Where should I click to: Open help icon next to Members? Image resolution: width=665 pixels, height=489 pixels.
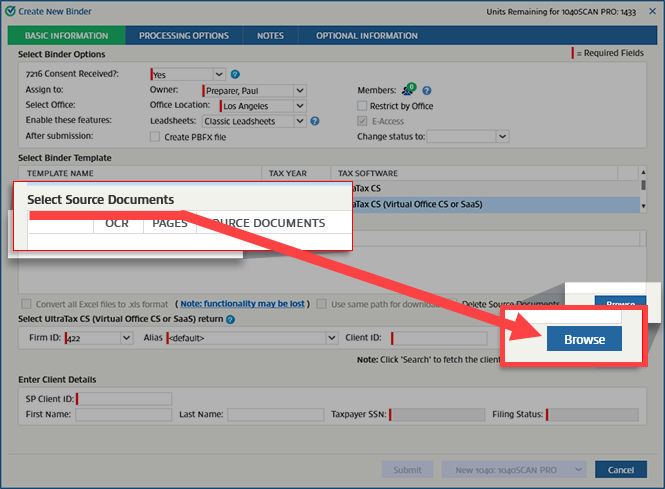click(x=427, y=90)
